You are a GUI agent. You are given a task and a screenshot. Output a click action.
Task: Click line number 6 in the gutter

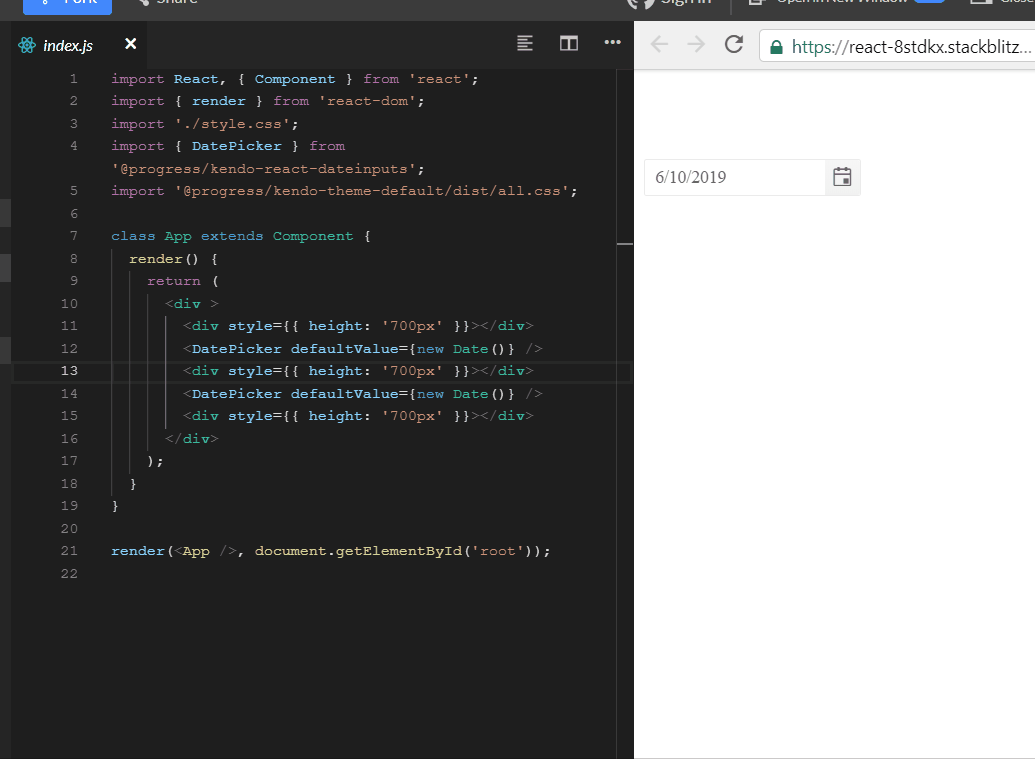74,214
